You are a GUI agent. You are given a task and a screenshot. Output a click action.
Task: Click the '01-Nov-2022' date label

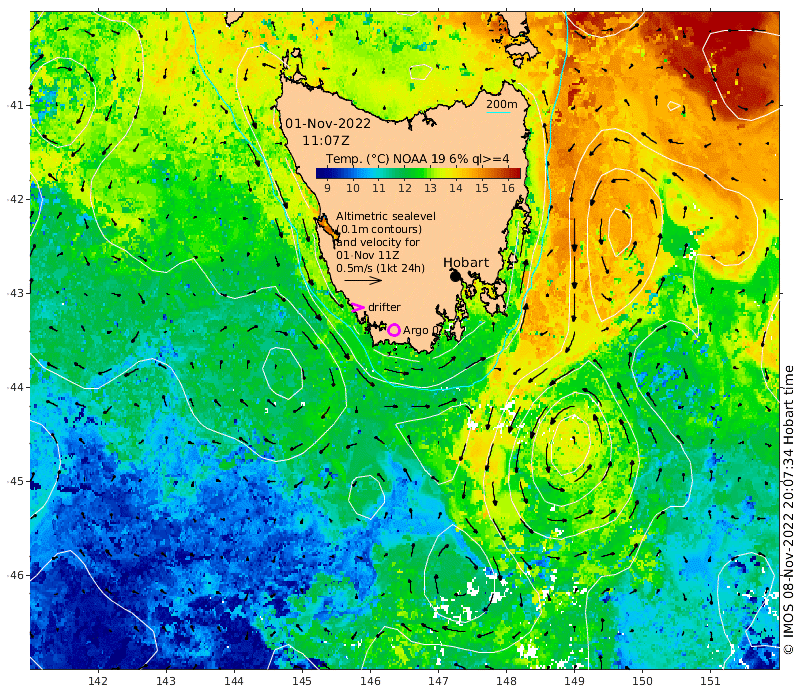pos(328,123)
